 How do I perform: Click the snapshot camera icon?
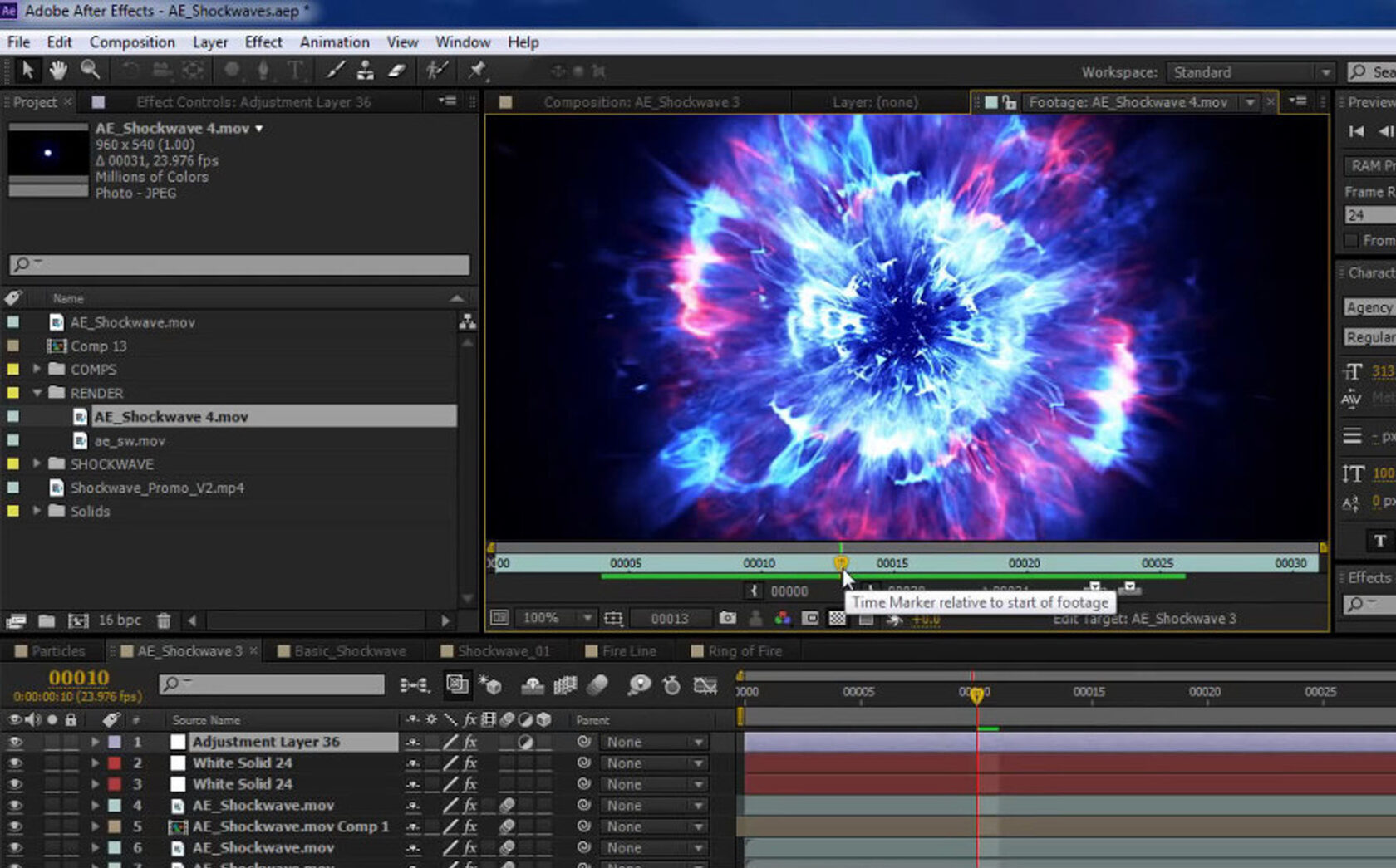pos(727,618)
